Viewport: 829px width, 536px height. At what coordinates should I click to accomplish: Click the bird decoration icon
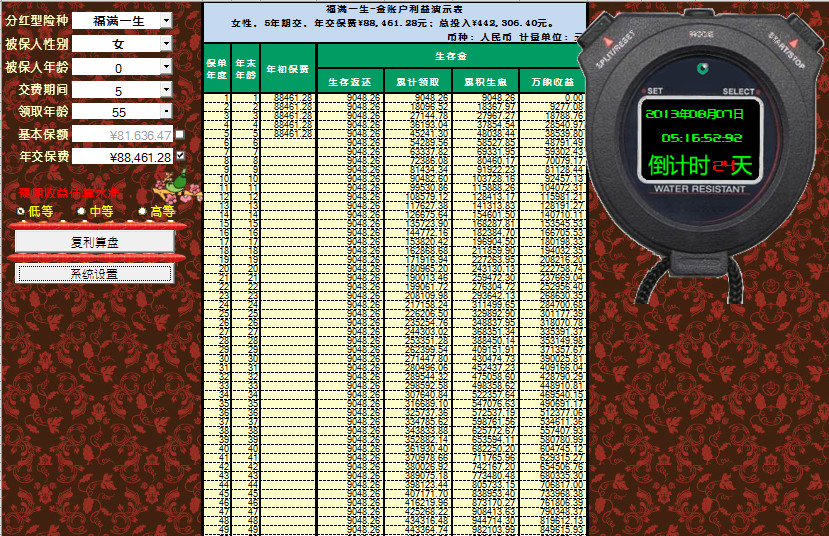177,185
